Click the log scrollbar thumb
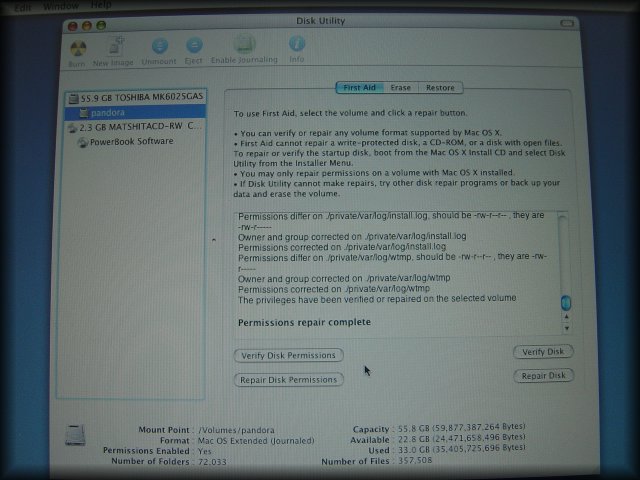 [x=566, y=303]
